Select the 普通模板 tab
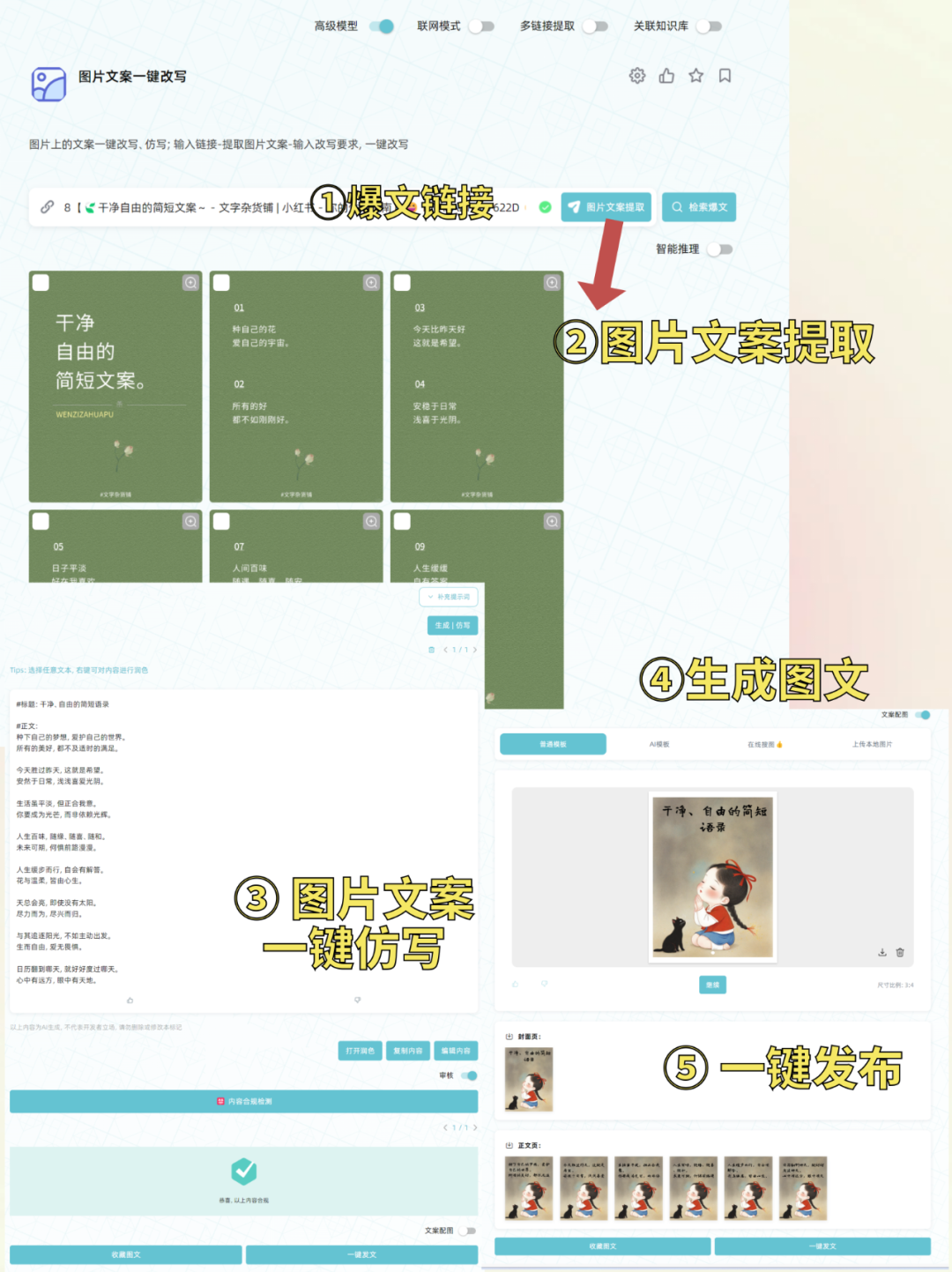Screen dimensions: 952x1272 [x=553, y=744]
